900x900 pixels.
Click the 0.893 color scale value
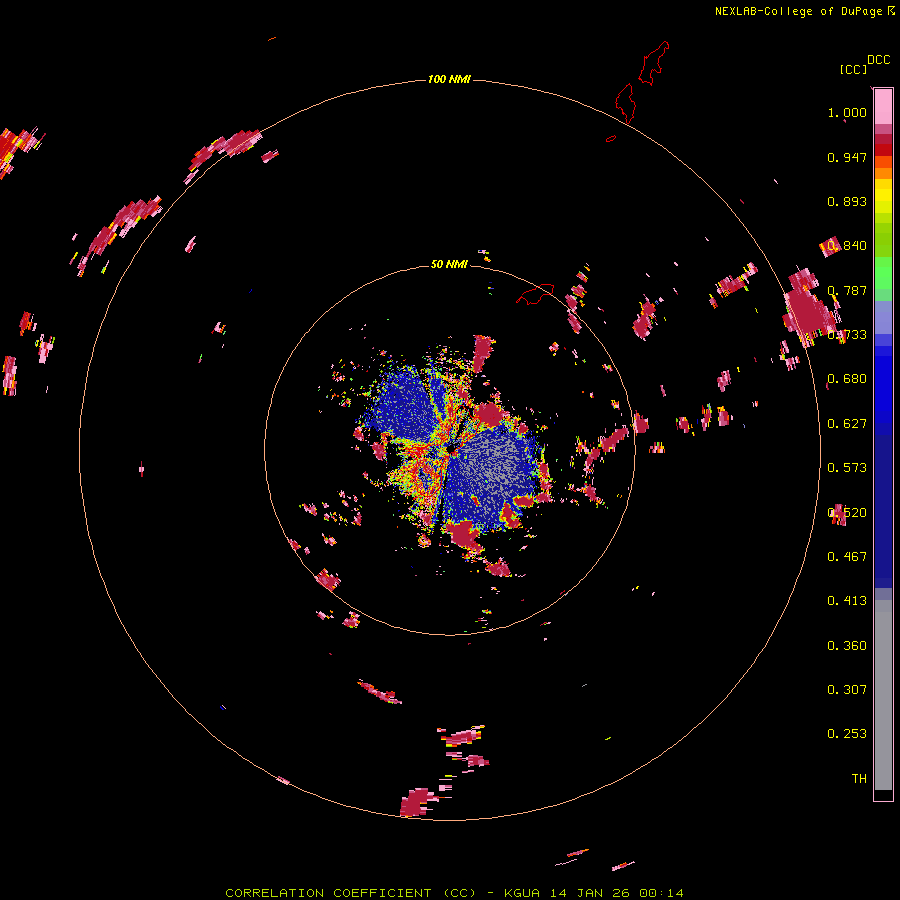click(847, 201)
